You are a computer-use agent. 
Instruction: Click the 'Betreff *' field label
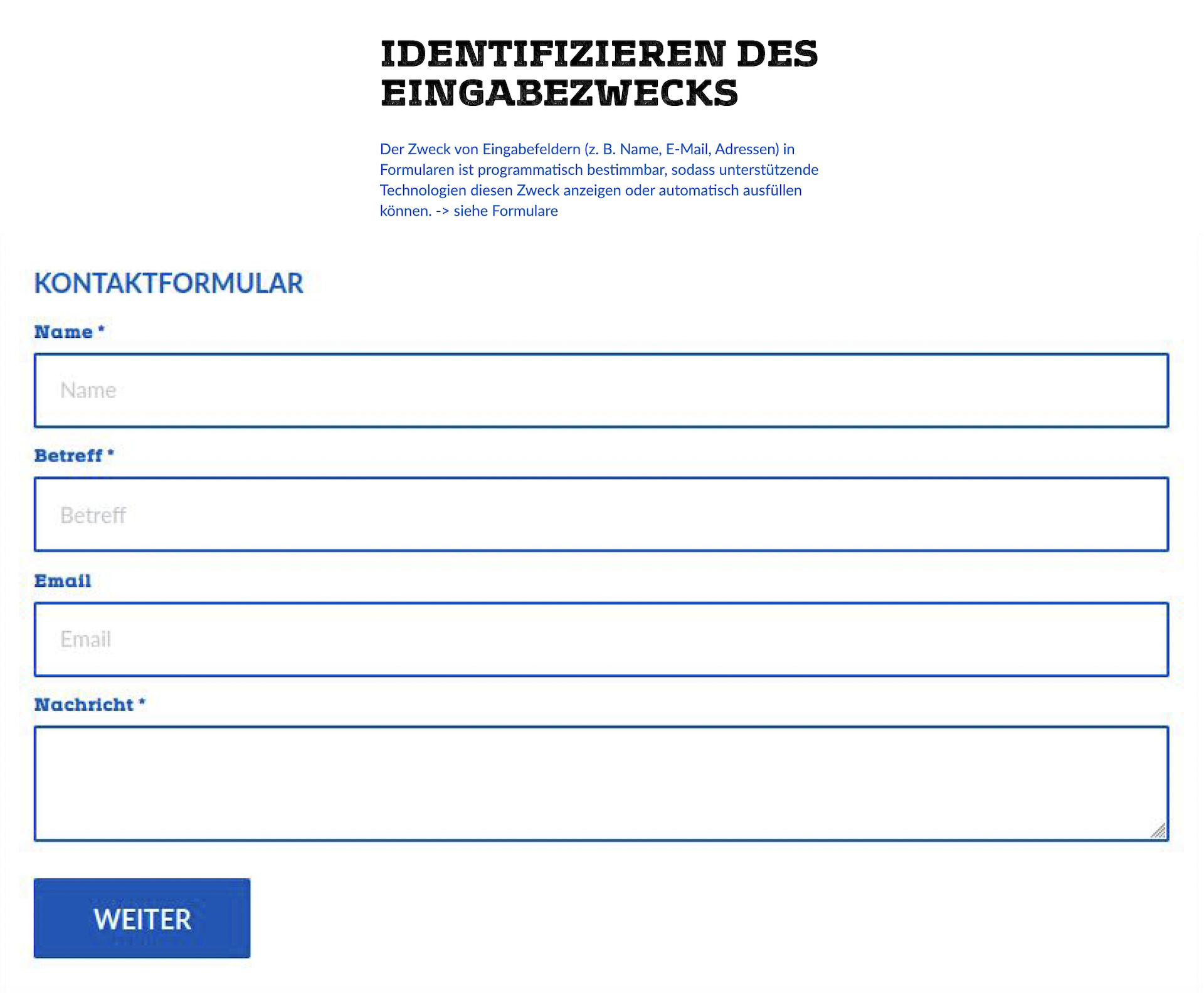68,456
